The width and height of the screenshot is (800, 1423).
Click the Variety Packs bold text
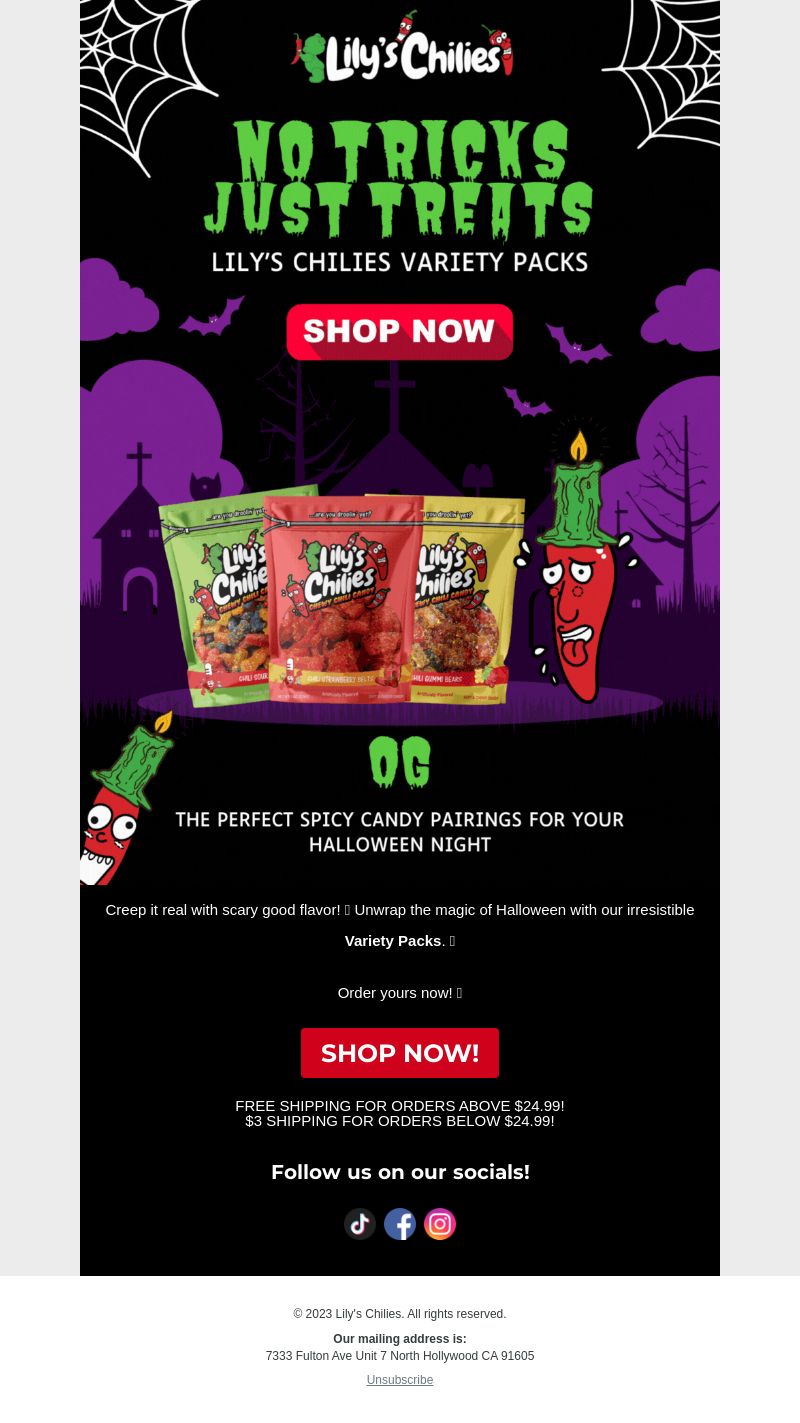(393, 941)
